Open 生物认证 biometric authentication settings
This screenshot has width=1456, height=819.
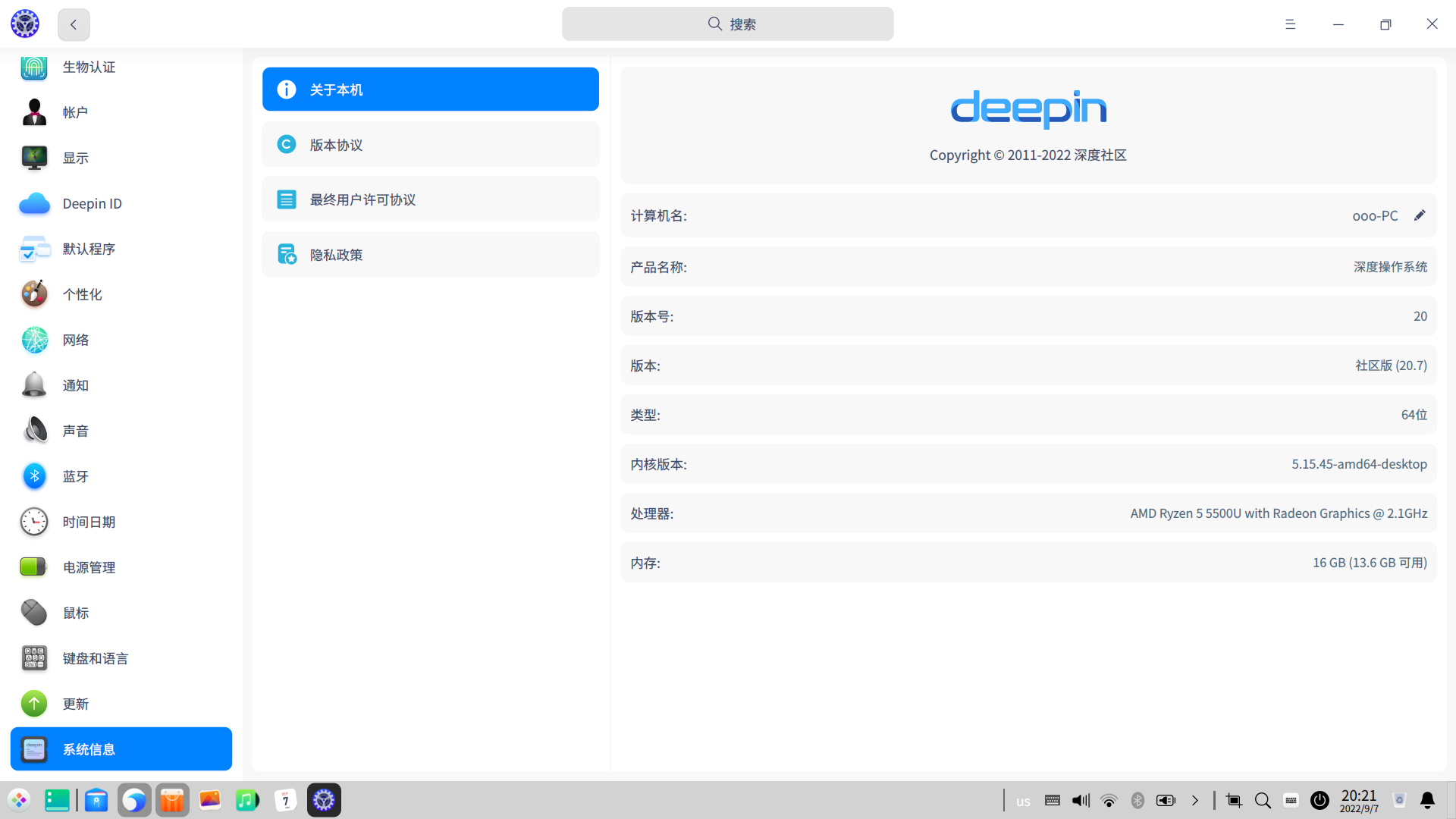click(88, 67)
